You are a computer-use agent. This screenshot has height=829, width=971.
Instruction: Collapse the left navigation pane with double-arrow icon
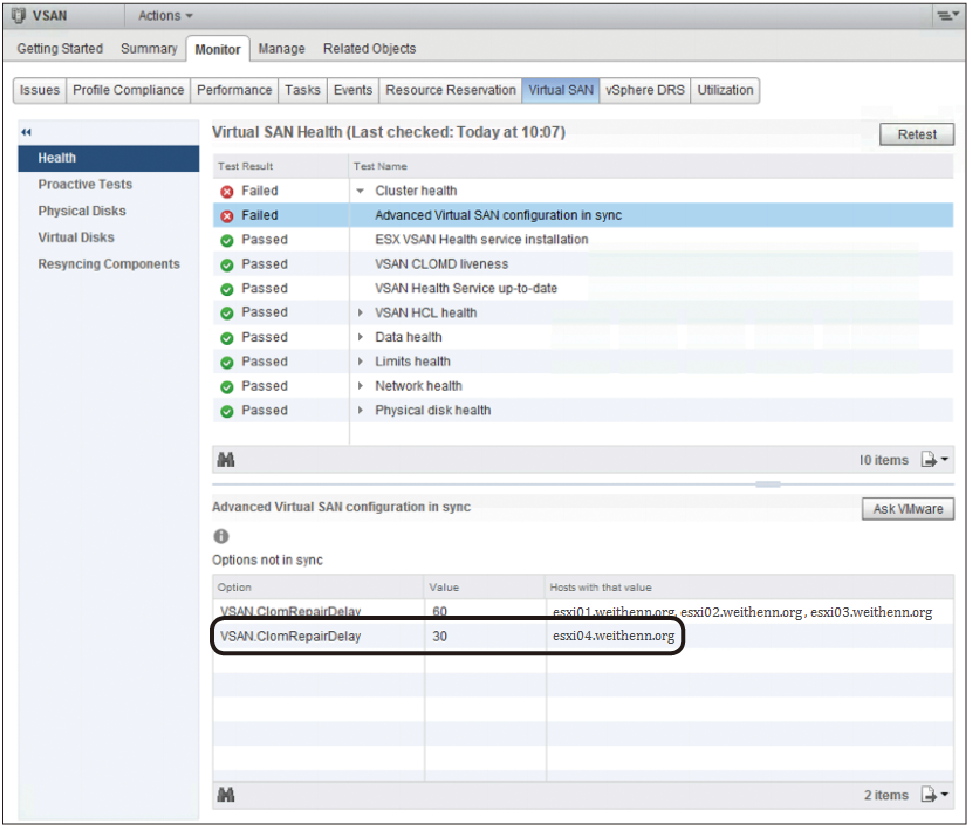[26, 132]
